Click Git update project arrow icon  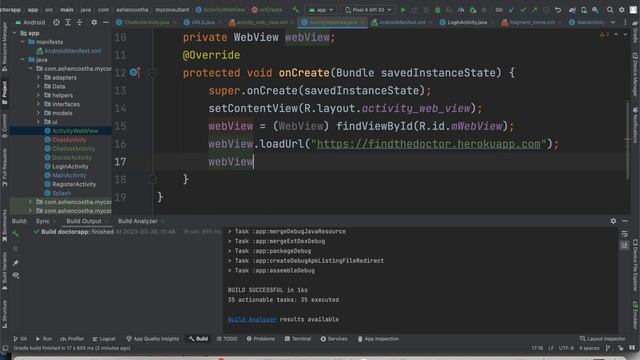pyautogui.click(x=511, y=9)
